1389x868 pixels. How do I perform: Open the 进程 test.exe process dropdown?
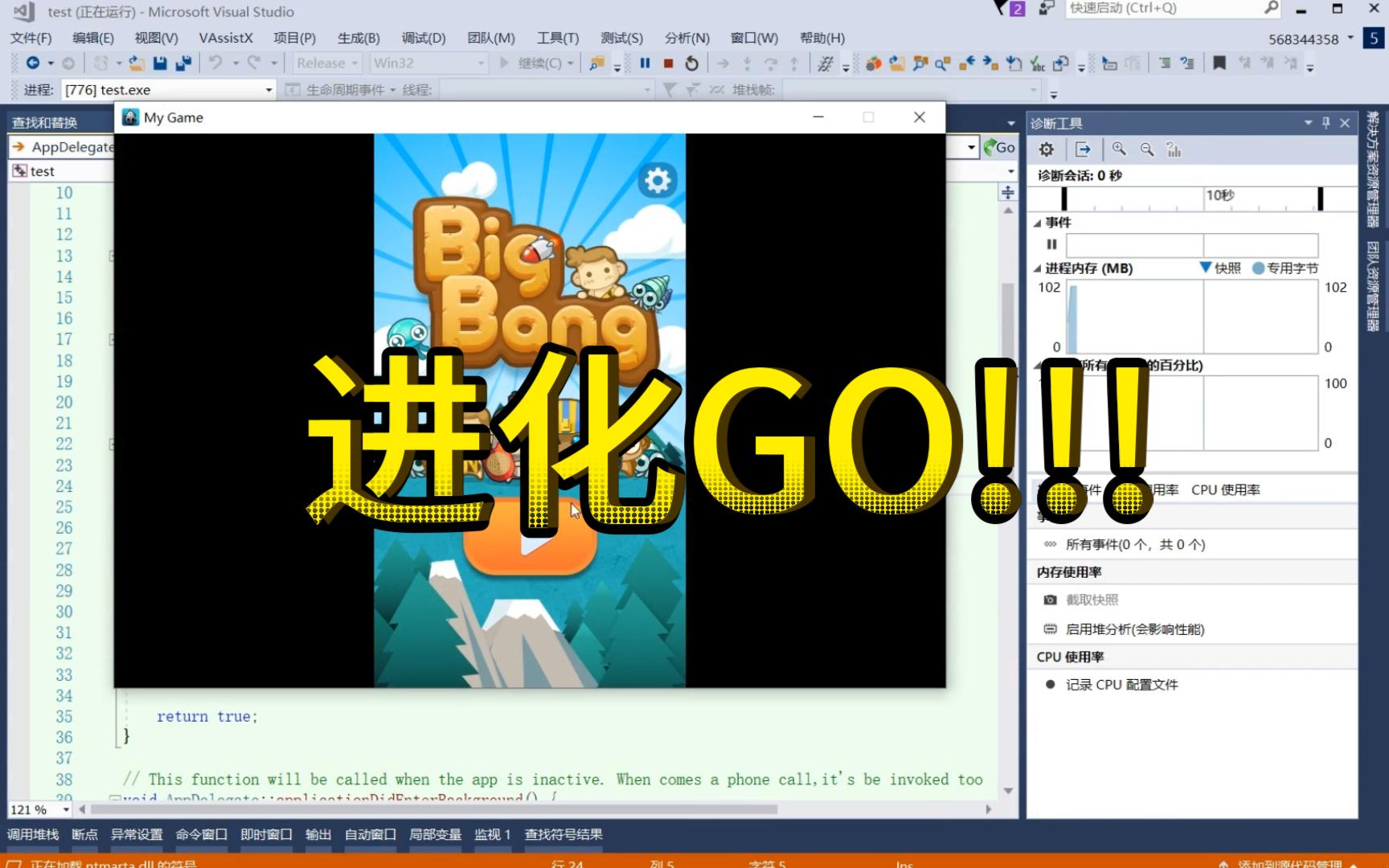[x=269, y=90]
